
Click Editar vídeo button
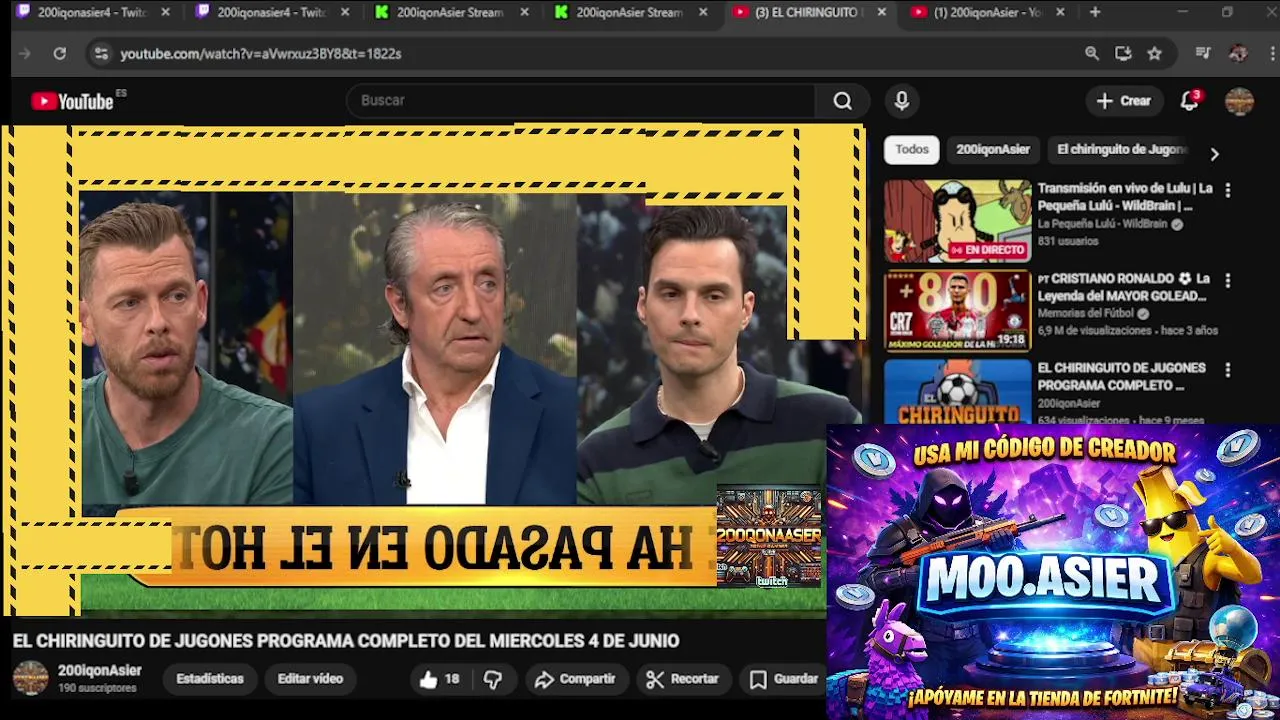[310, 679]
